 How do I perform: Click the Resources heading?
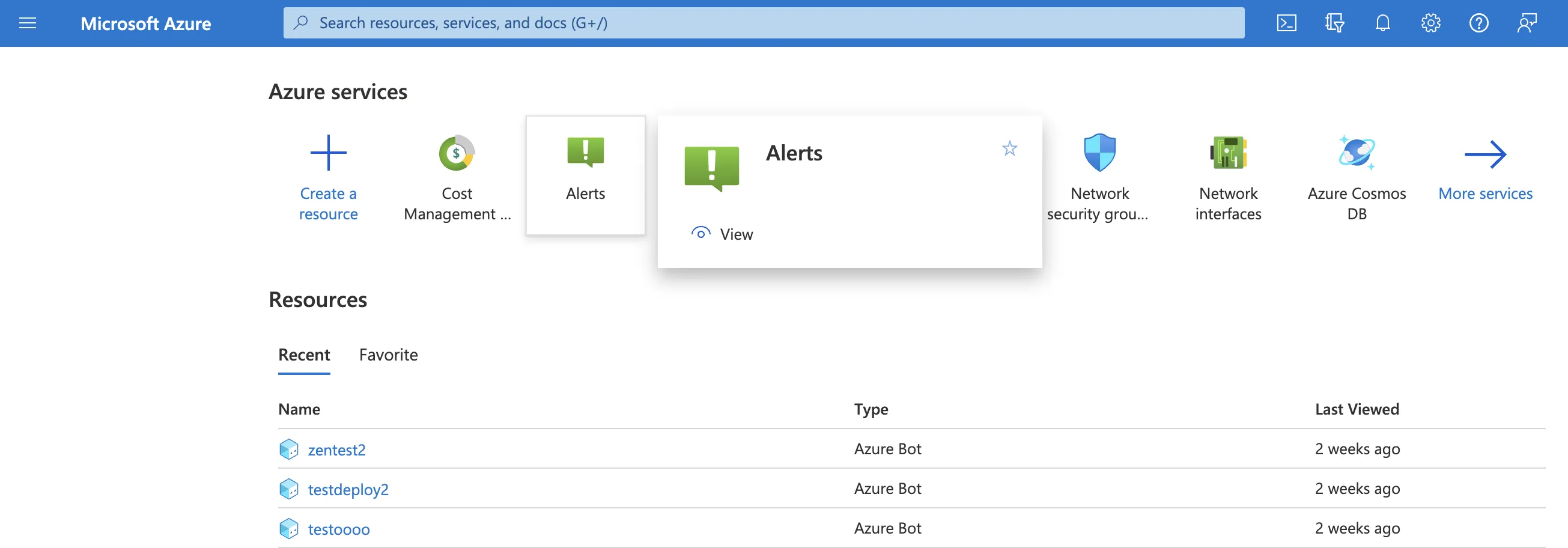pos(318,299)
